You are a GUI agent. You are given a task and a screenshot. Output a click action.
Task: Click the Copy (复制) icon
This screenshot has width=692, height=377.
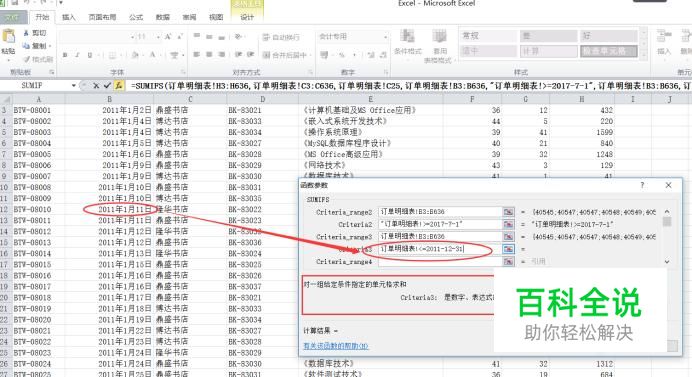pos(26,45)
